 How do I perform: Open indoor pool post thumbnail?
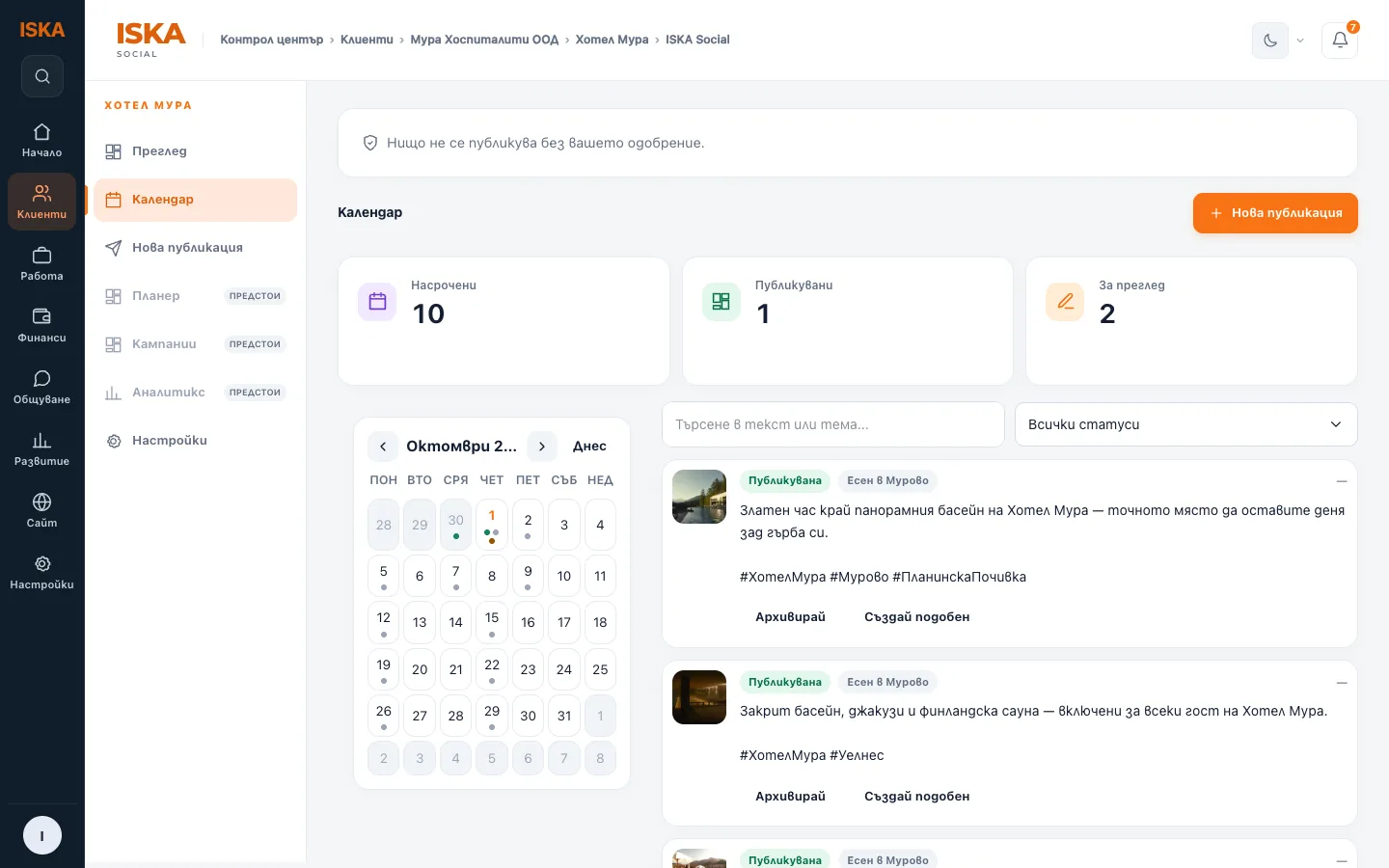699,697
